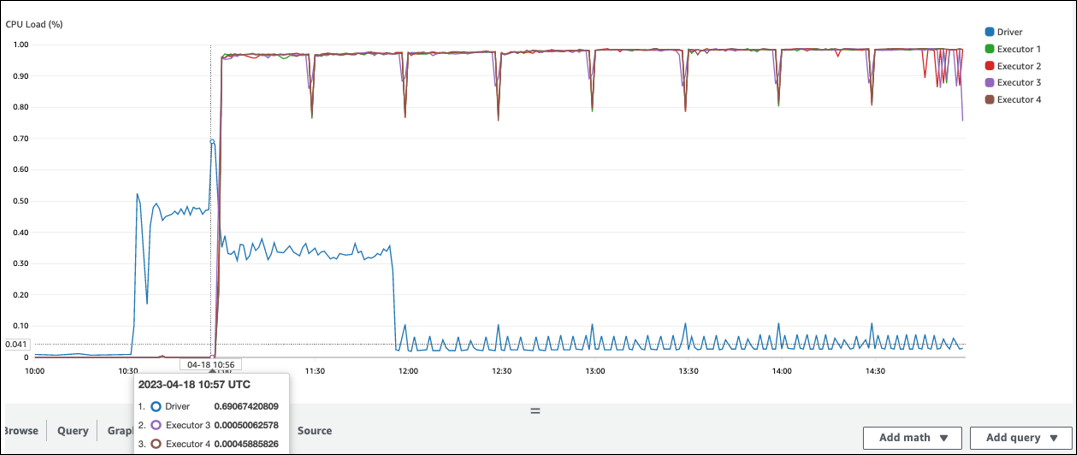Click the purple Executor 3 legend icon

(990, 83)
